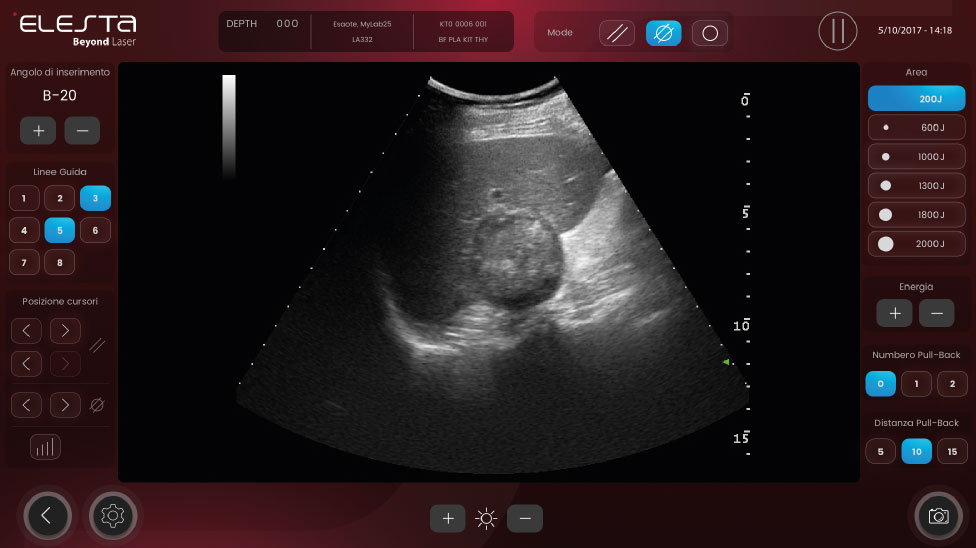Click the sun brightness icon
This screenshot has height=548, width=976.
point(486,518)
